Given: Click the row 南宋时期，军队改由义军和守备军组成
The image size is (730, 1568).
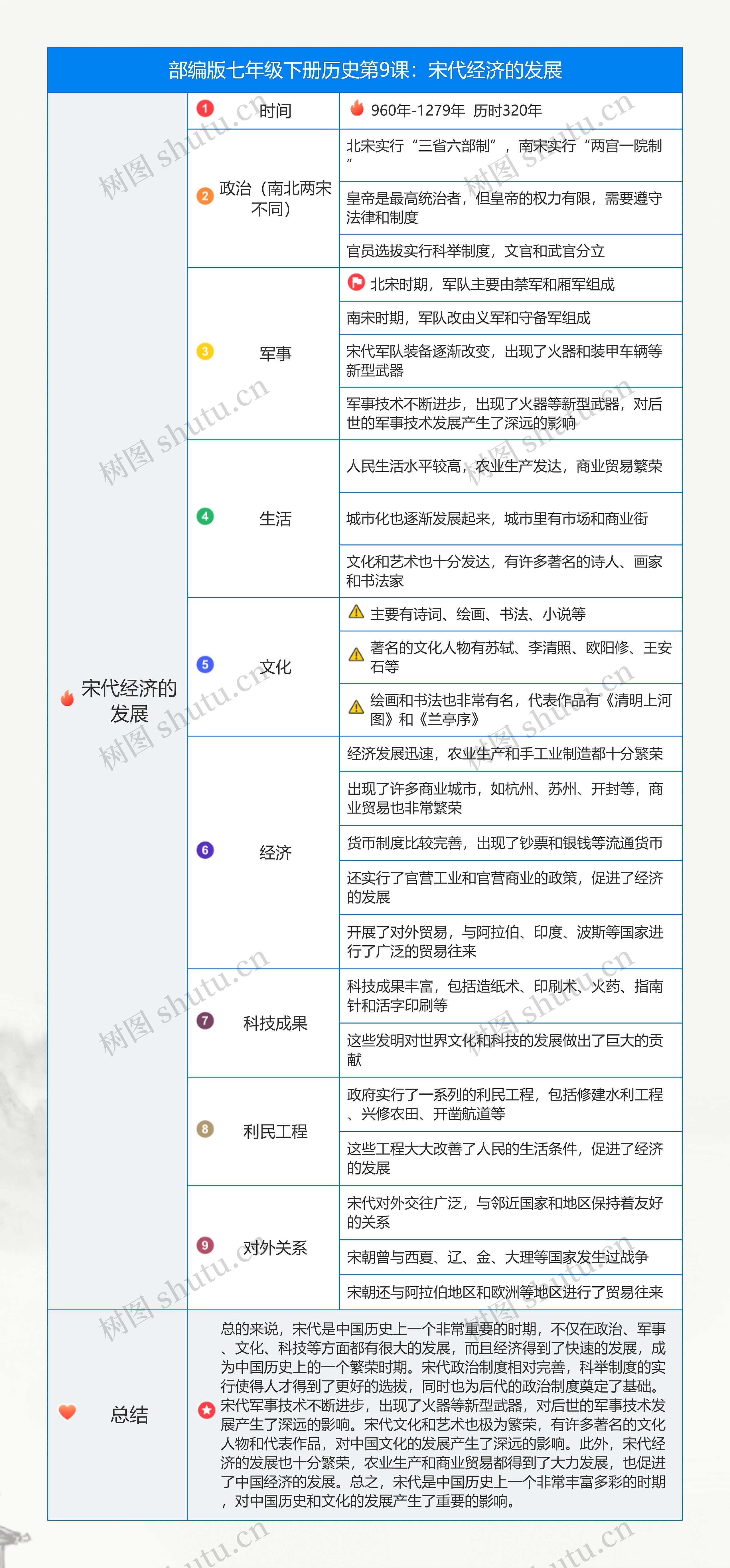Looking at the screenshot, I should click(510, 318).
